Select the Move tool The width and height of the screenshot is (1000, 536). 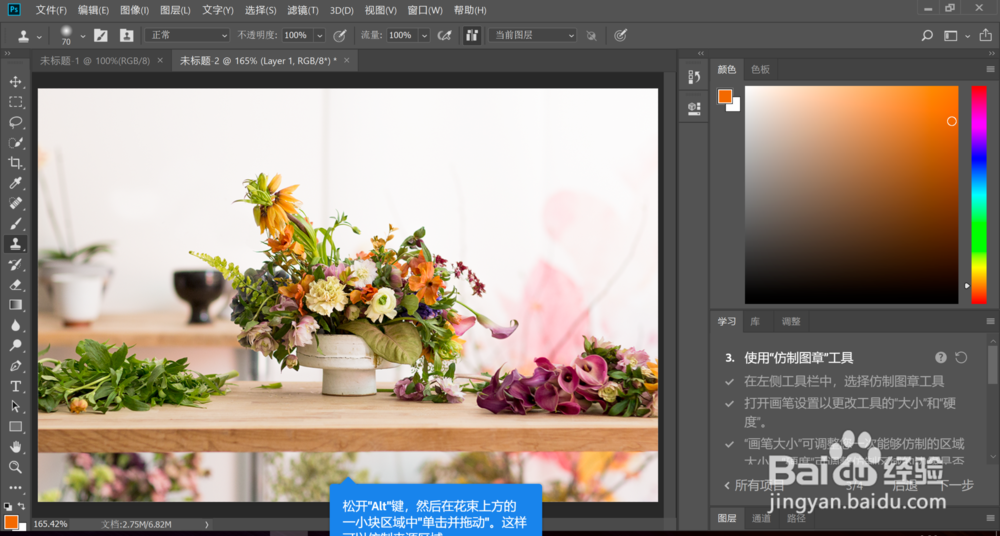[16, 82]
